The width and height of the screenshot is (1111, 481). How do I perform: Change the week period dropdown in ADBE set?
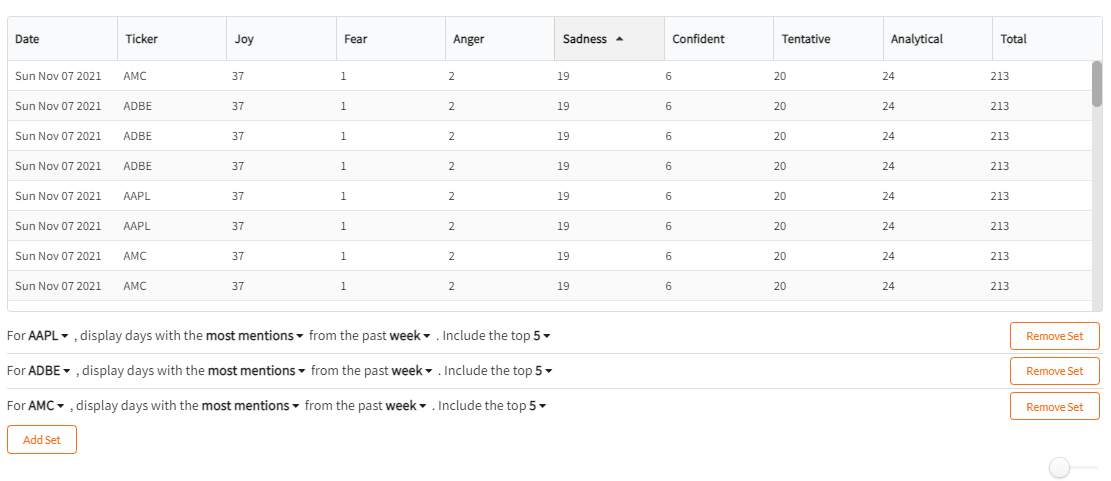pos(412,370)
